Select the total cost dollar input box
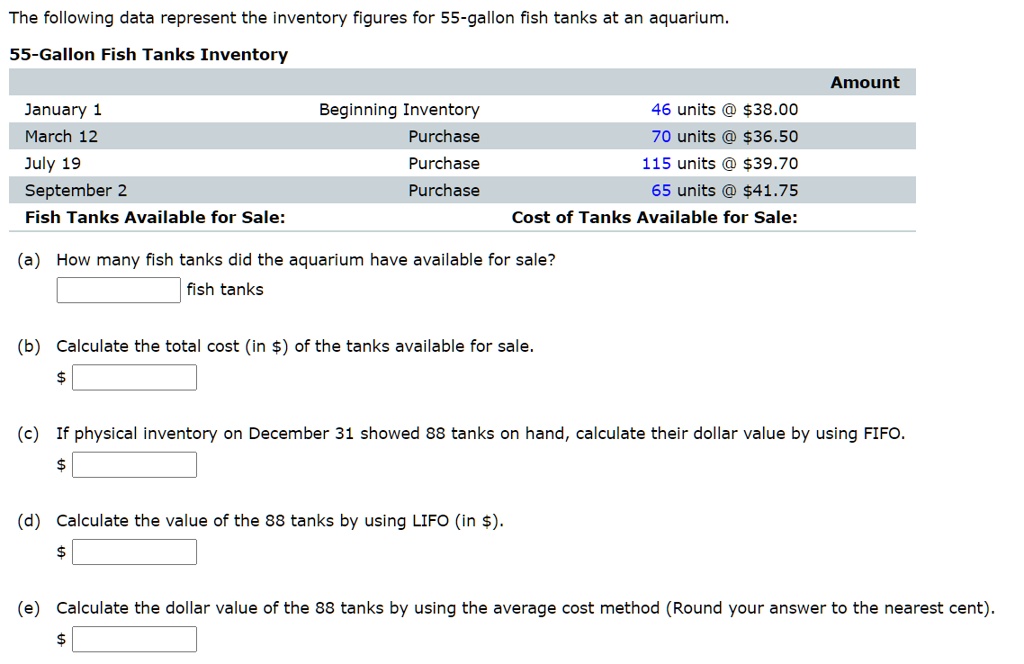This screenshot has height=664, width=1024. coord(134,377)
